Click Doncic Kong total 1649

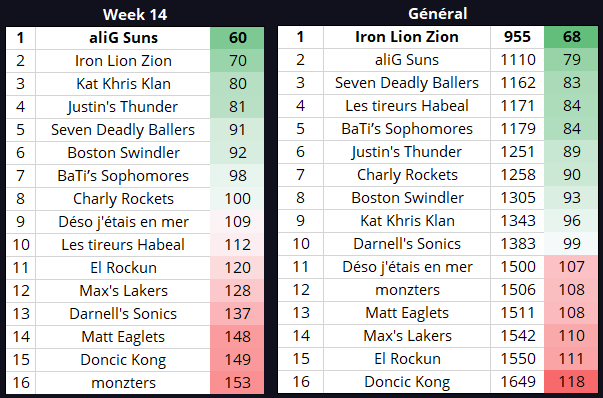coord(518,382)
